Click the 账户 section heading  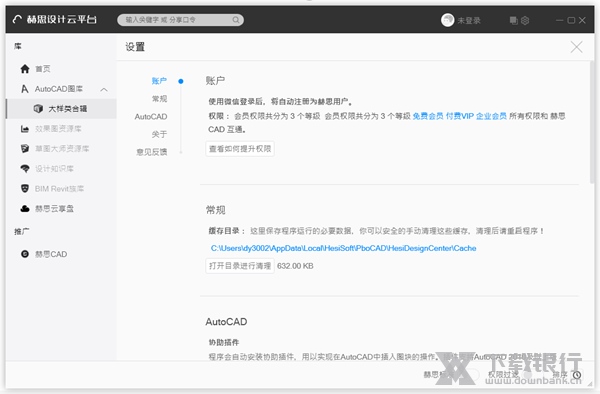click(215, 81)
